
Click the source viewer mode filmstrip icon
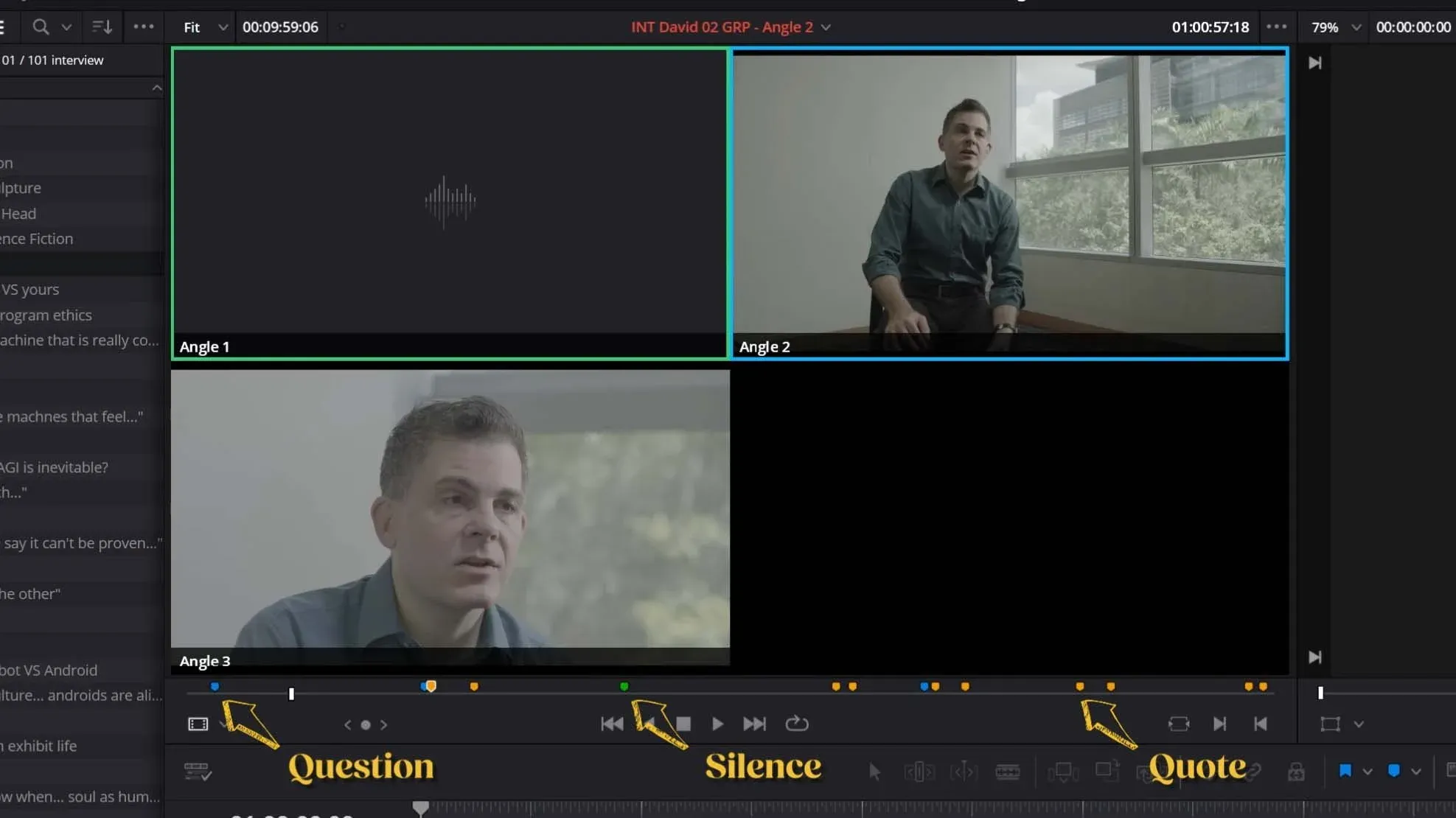click(x=198, y=724)
